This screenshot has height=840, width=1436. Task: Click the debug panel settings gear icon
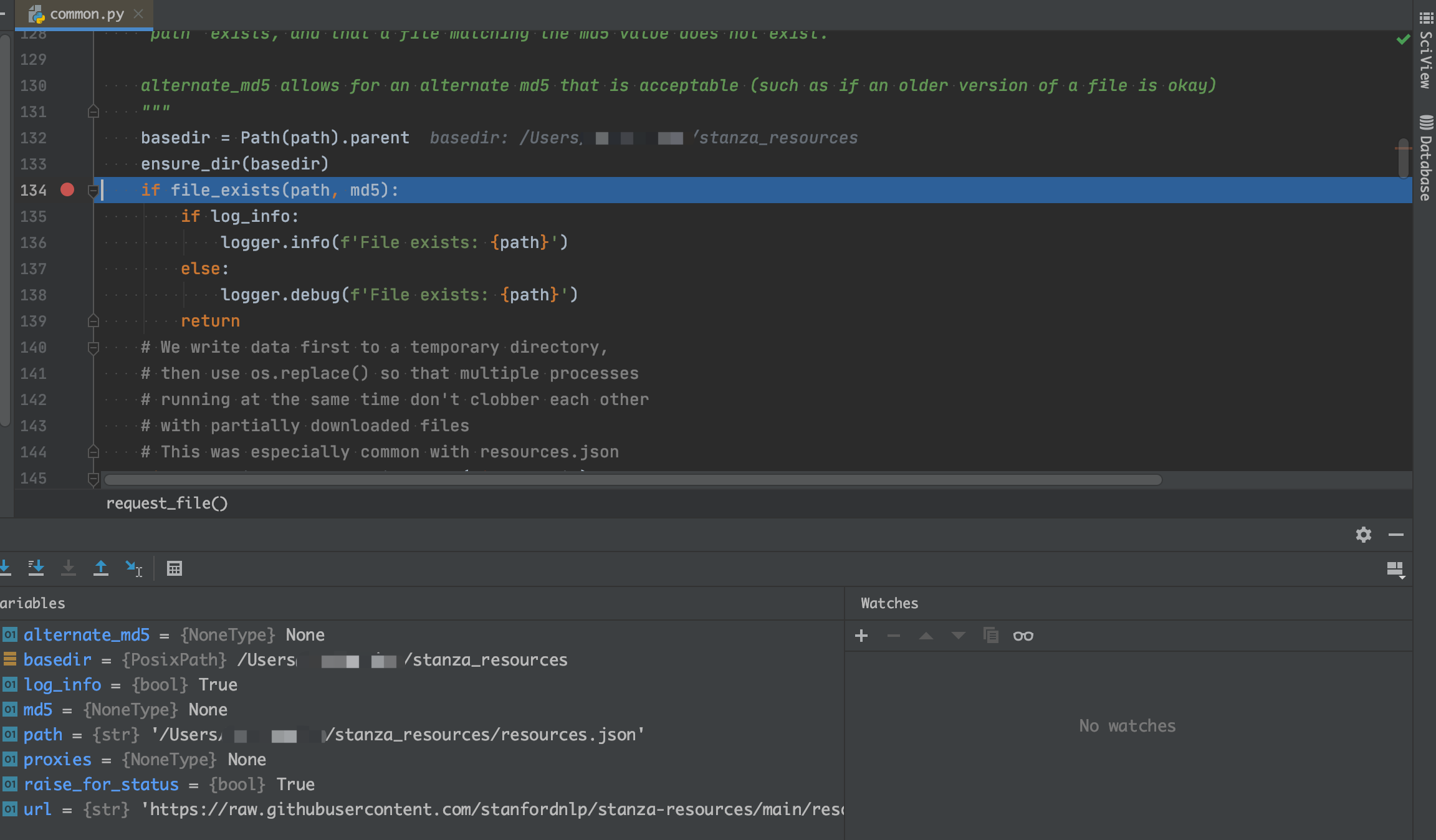coord(1364,535)
